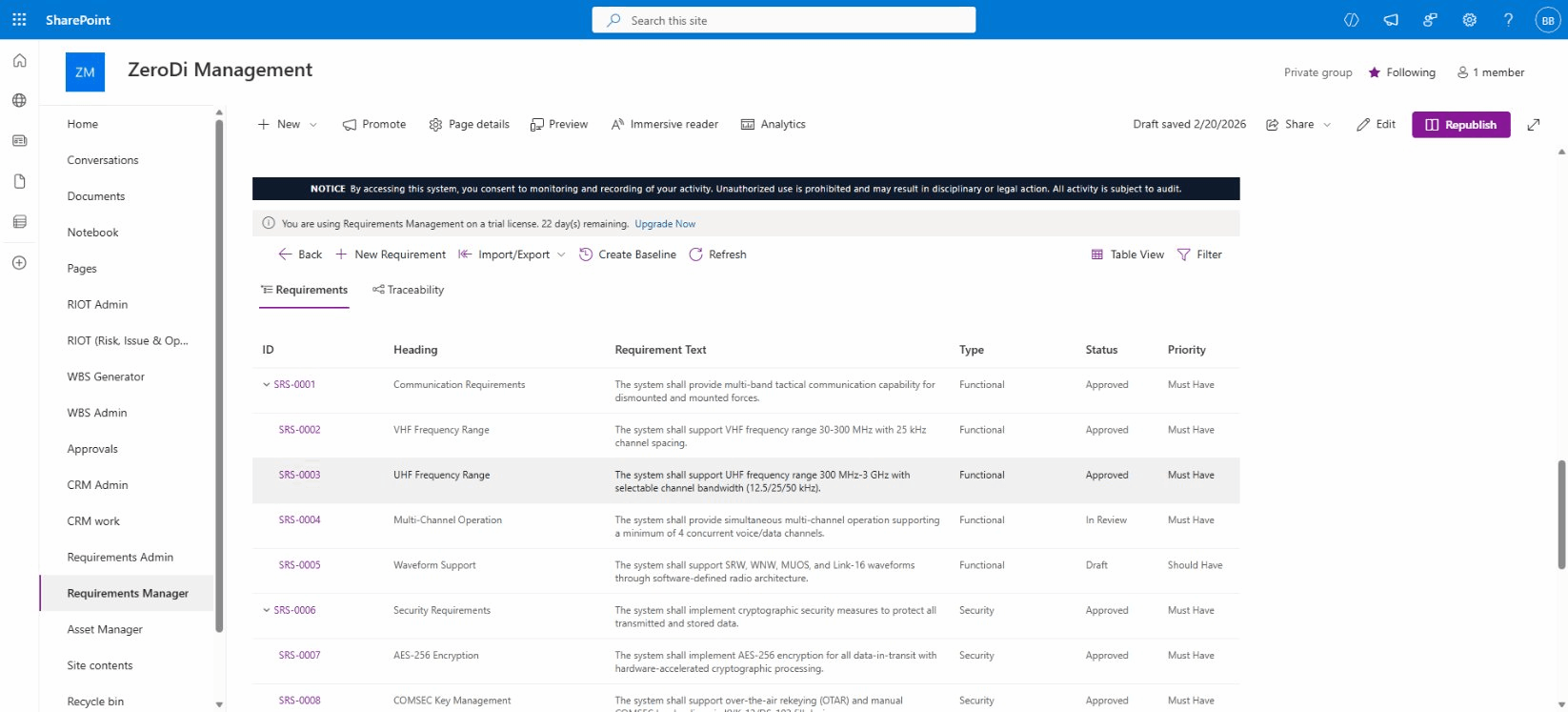Click the ZM site logo

click(x=85, y=72)
